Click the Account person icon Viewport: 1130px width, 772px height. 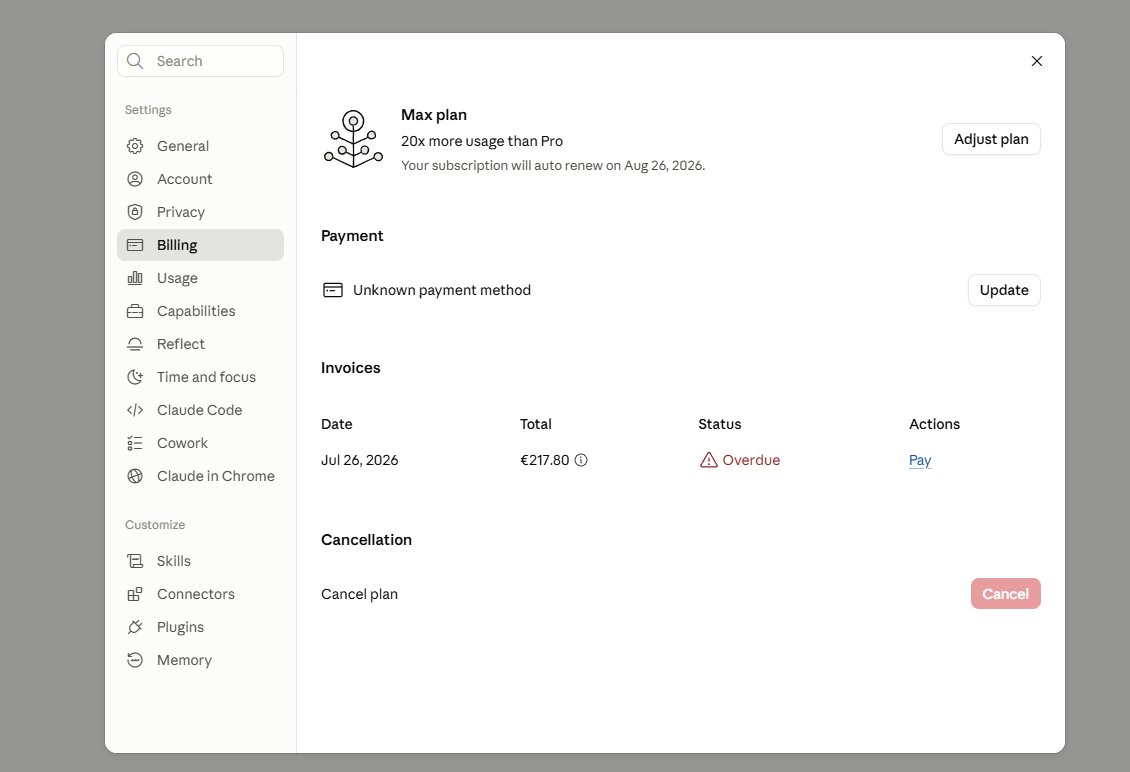pyautogui.click(x=135, y=179)
